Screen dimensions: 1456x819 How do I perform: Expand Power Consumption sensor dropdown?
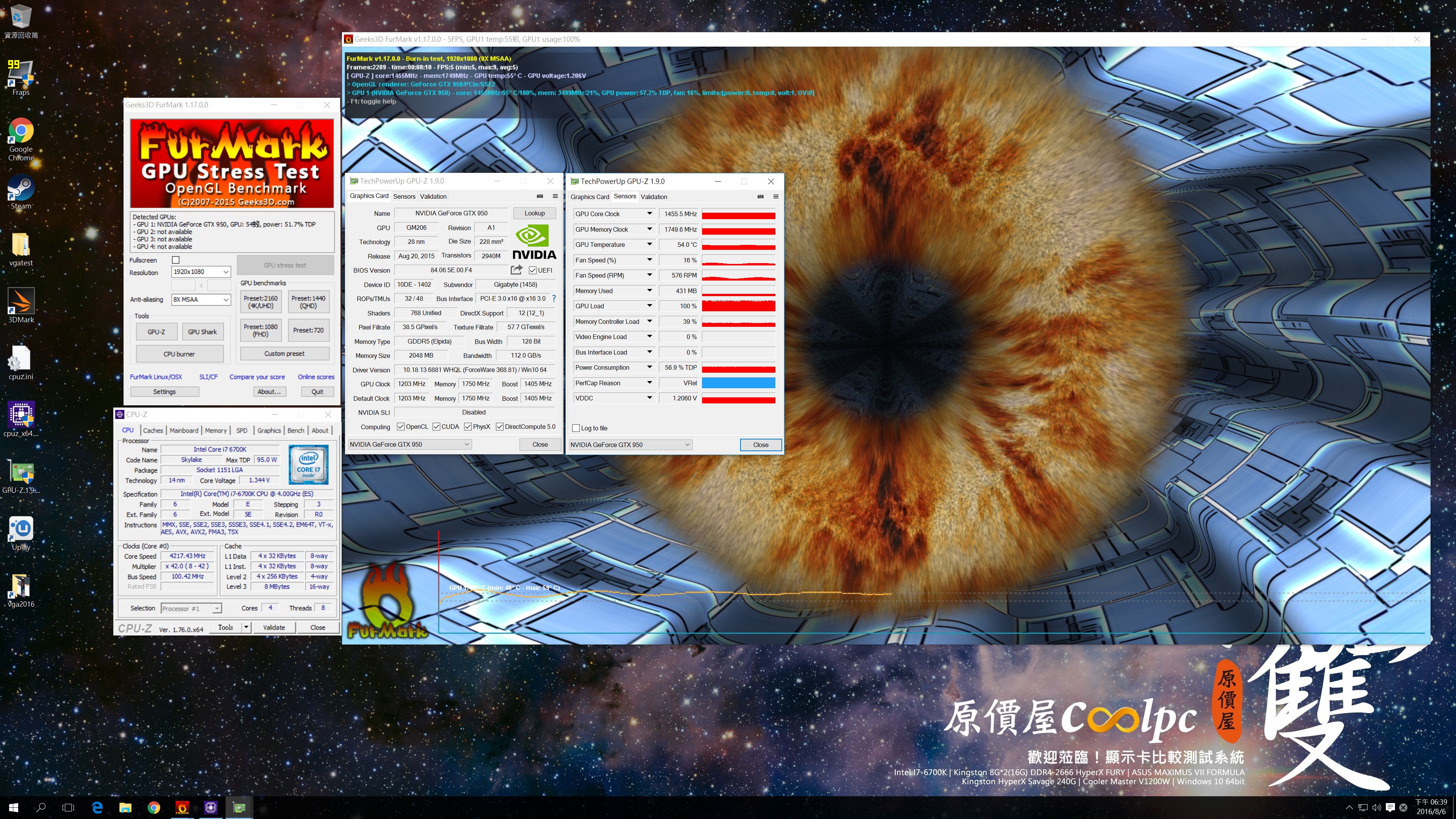[x=650, y=367]
